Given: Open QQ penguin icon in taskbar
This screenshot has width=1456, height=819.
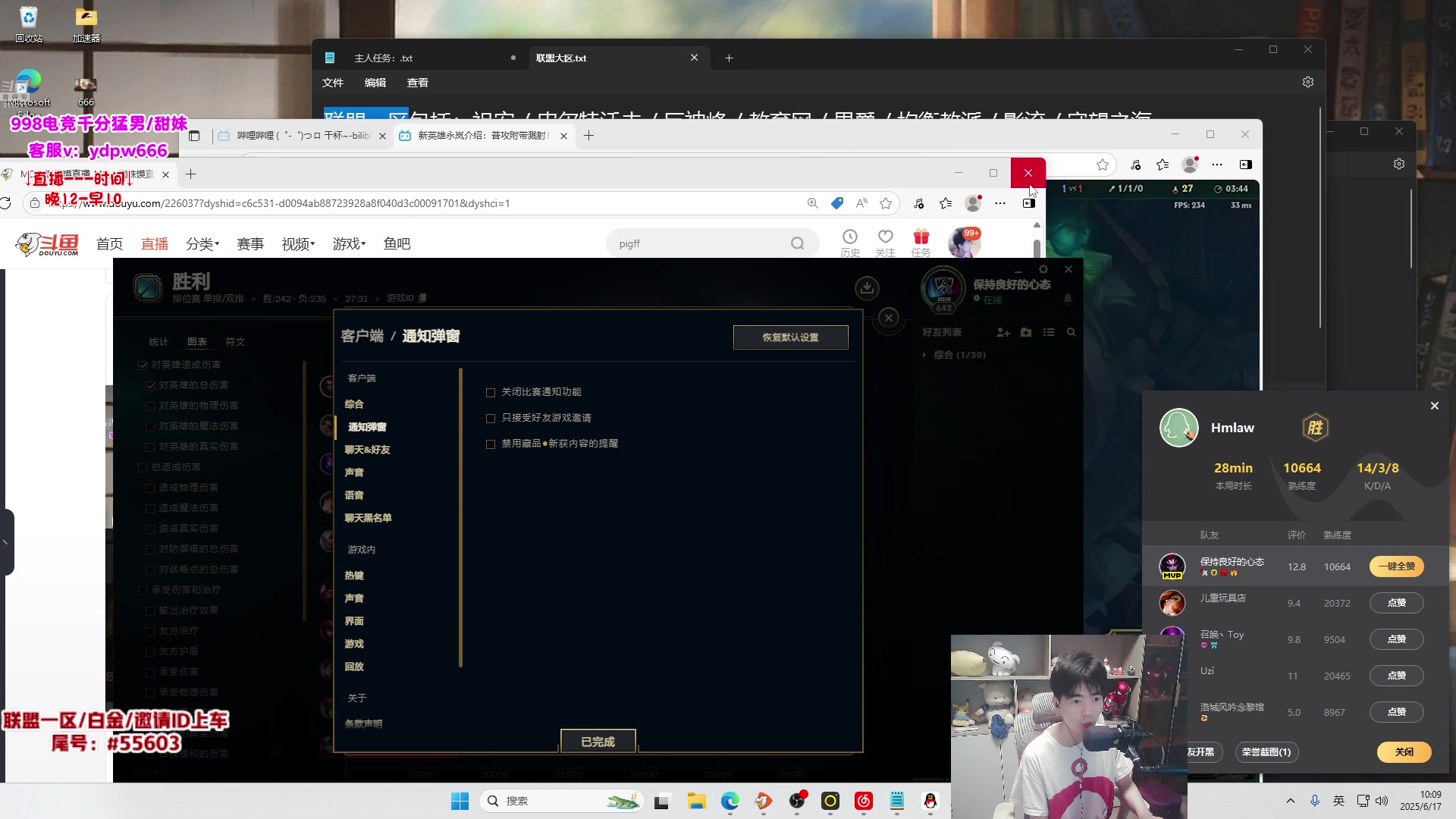Looking at the screenshot, I should coord(930,801).
